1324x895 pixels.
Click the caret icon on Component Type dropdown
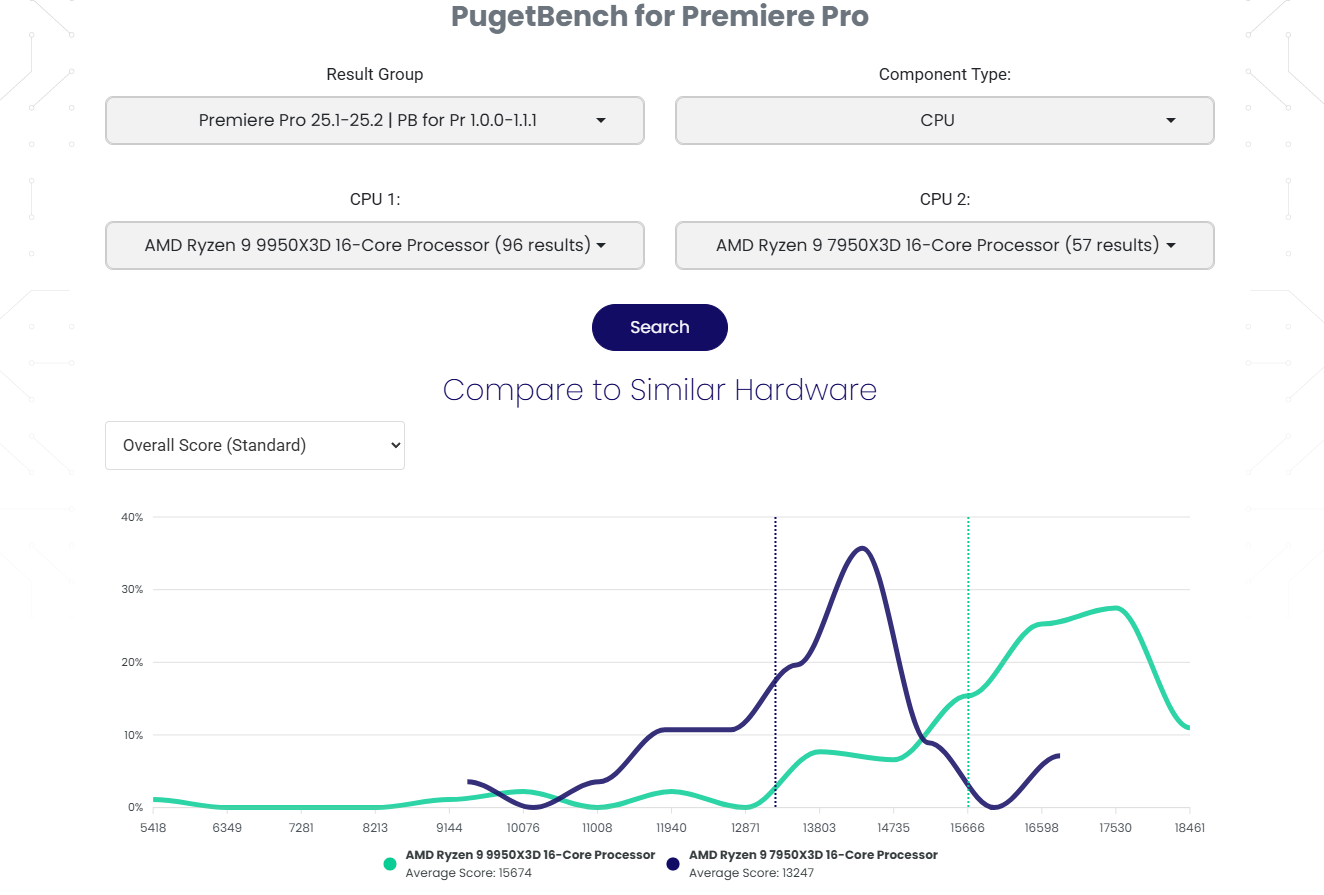[1170, 120]
